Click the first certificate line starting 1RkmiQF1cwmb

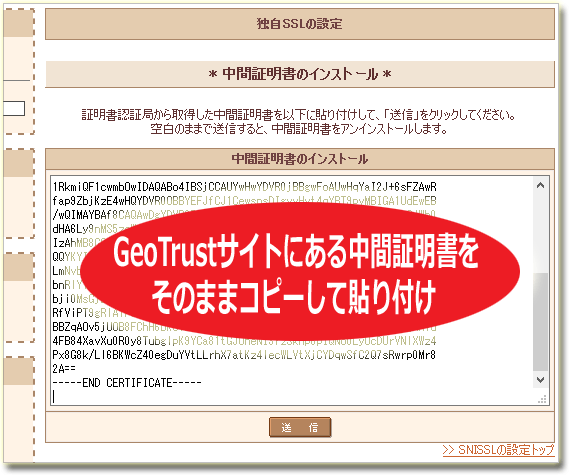244,187
